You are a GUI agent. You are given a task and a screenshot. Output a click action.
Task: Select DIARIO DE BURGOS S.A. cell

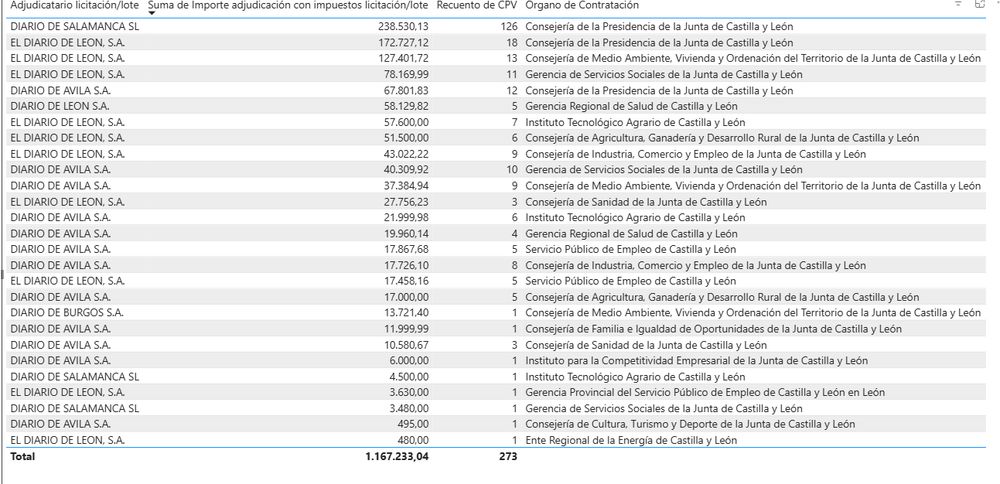pos(67,312)
